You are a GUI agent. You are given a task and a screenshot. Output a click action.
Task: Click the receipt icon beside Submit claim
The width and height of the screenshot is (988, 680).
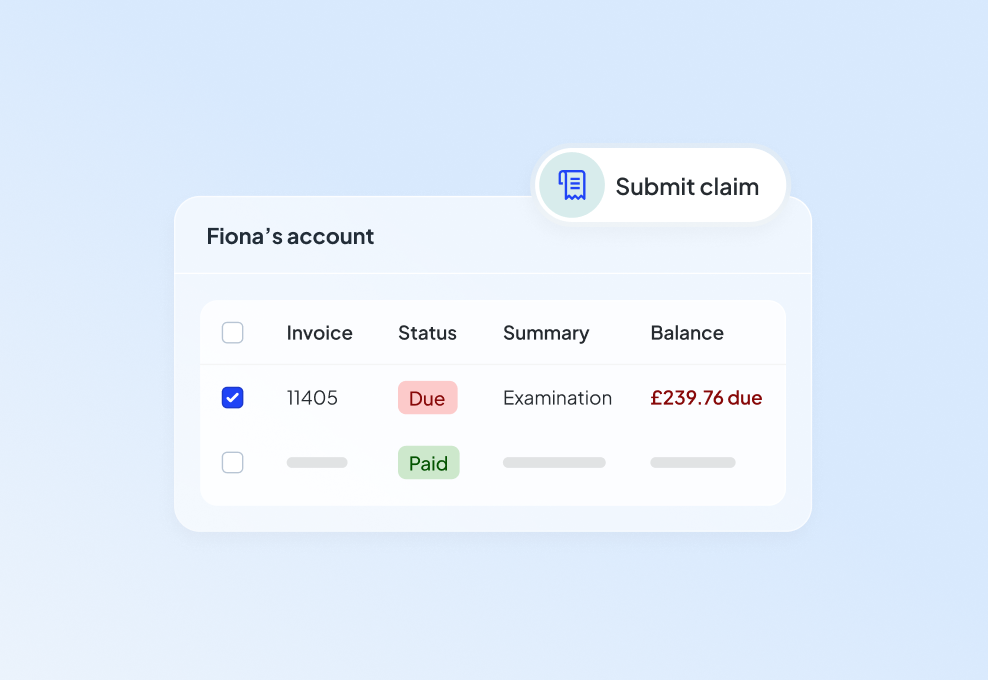coord(572,186)
